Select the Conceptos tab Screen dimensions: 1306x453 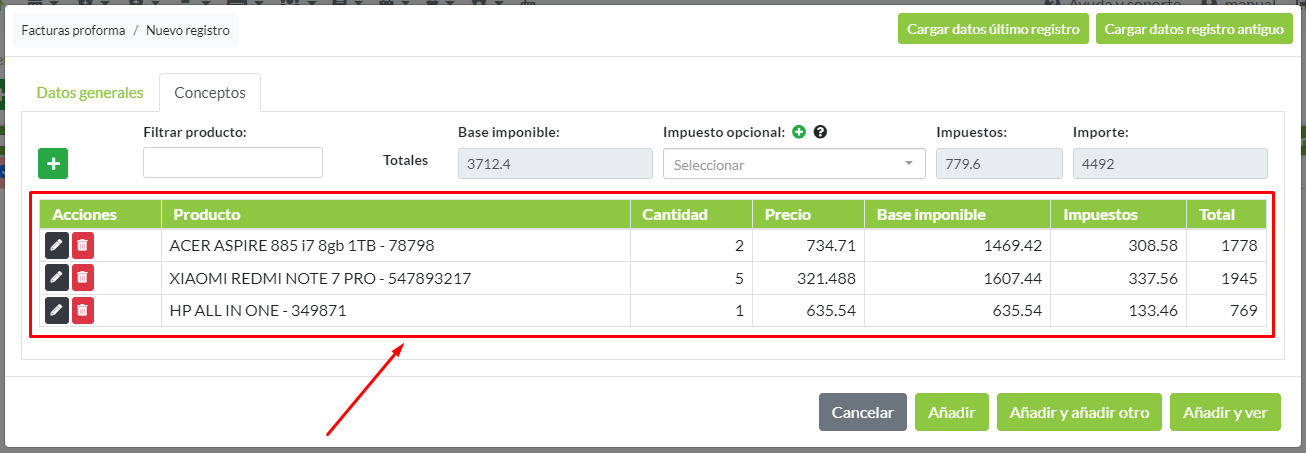210,93
